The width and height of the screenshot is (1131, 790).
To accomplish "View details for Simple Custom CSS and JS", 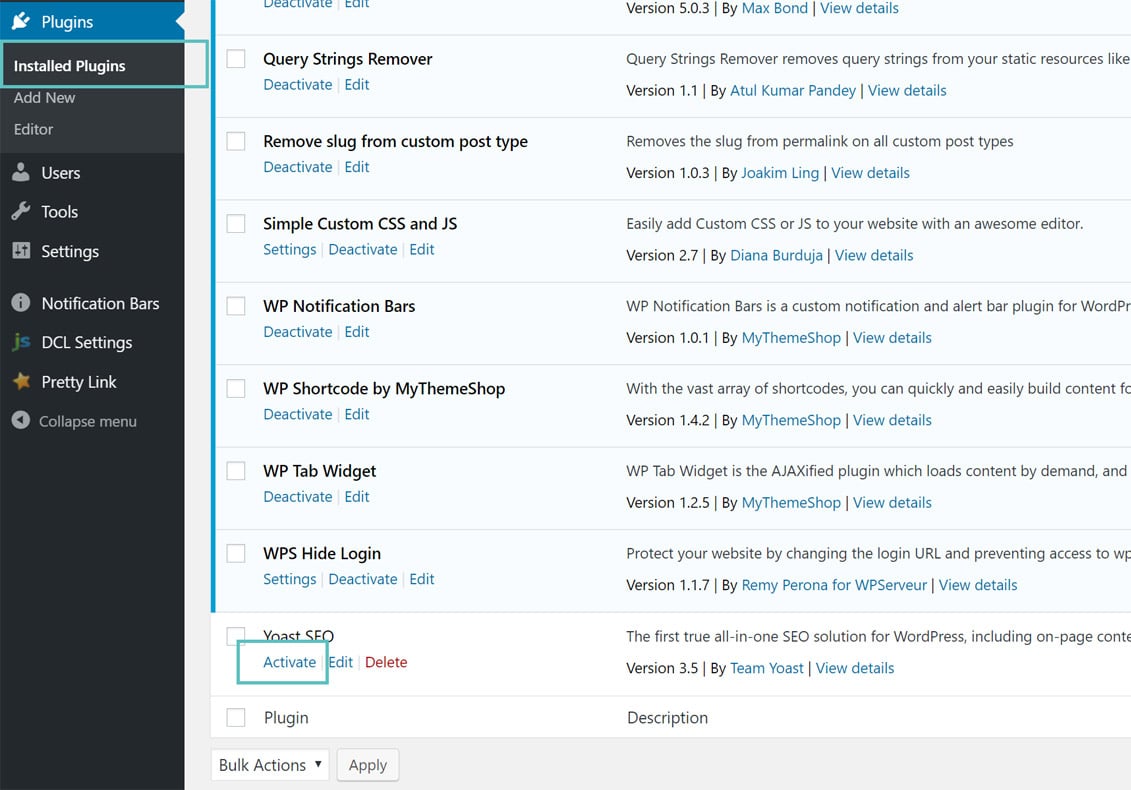I will [x=874, y=255].
